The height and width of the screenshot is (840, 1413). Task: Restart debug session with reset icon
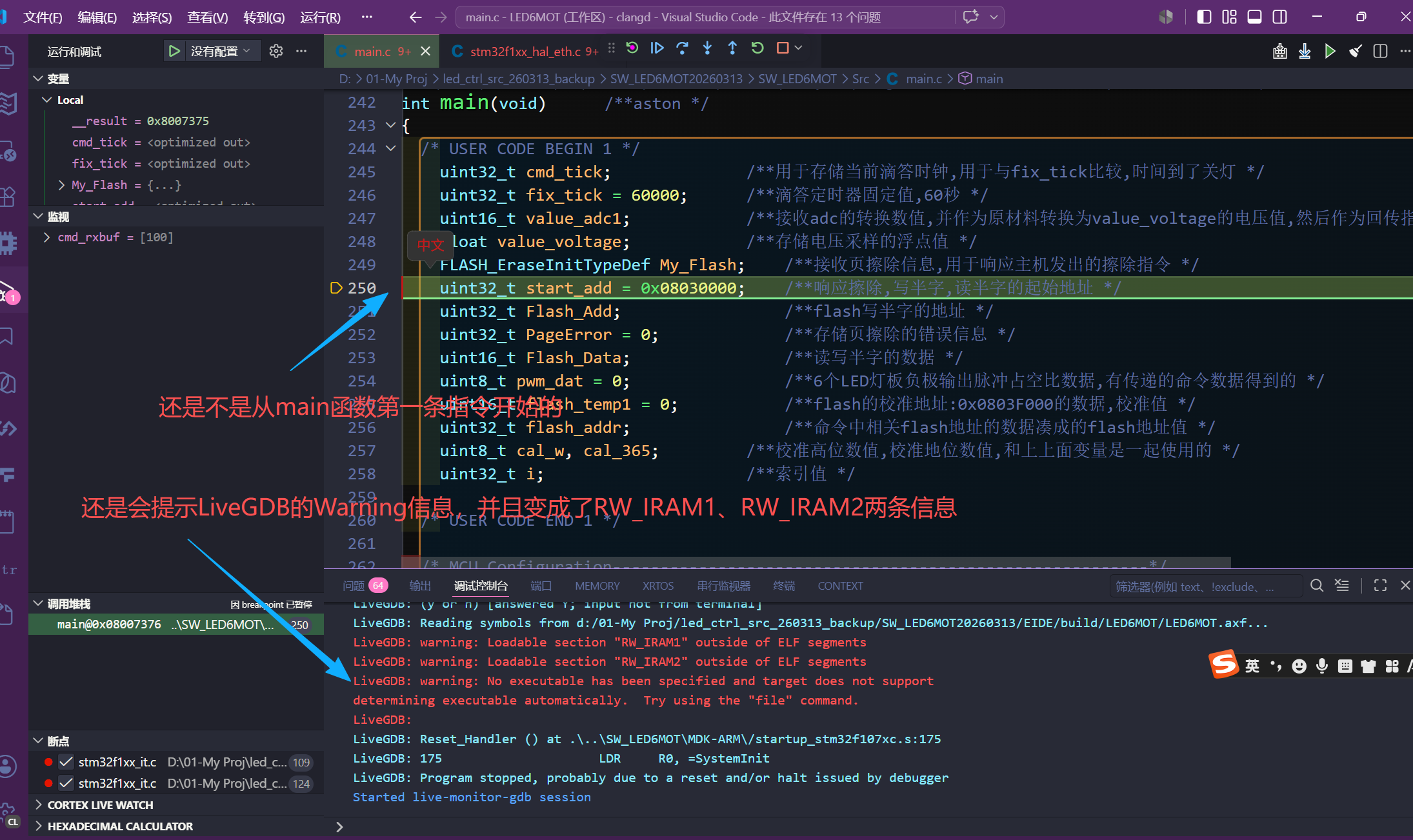pyautogui.click(x=632, y=48)
